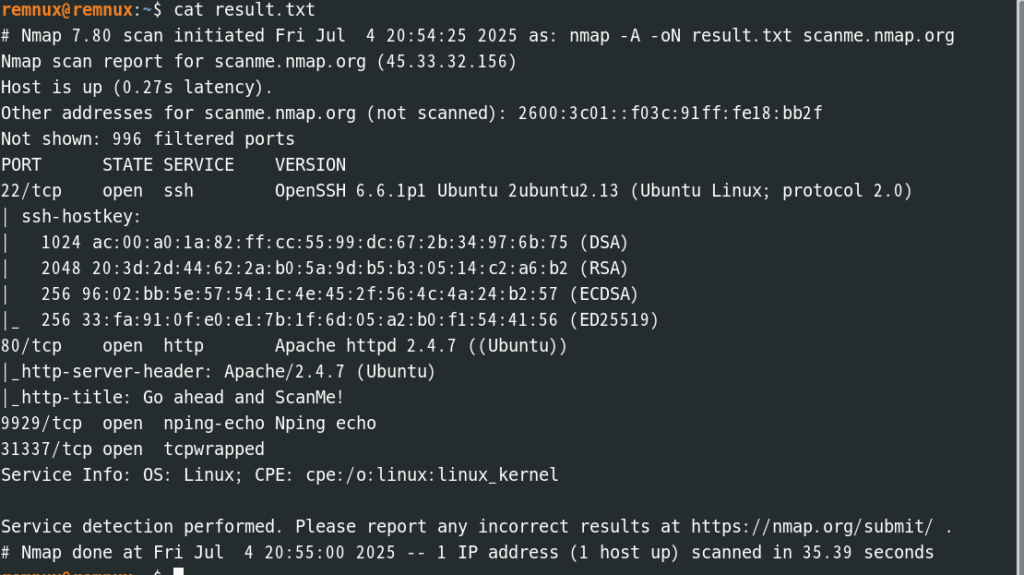Image resolution: width=1024 pixels, height=575 pixels.
Task: Click "Not shown: 996 filtered ports" line
Action: (x=148, y=139)
